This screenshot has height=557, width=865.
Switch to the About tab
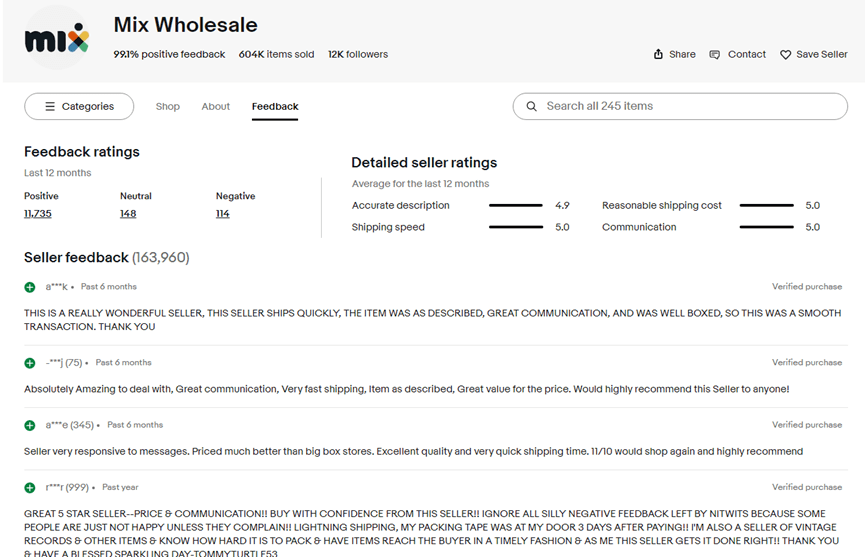216,106
